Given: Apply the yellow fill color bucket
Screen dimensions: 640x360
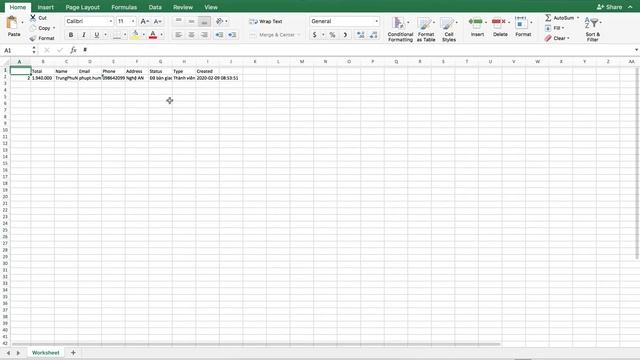Looking at the screenshot, I should [135, 35].
